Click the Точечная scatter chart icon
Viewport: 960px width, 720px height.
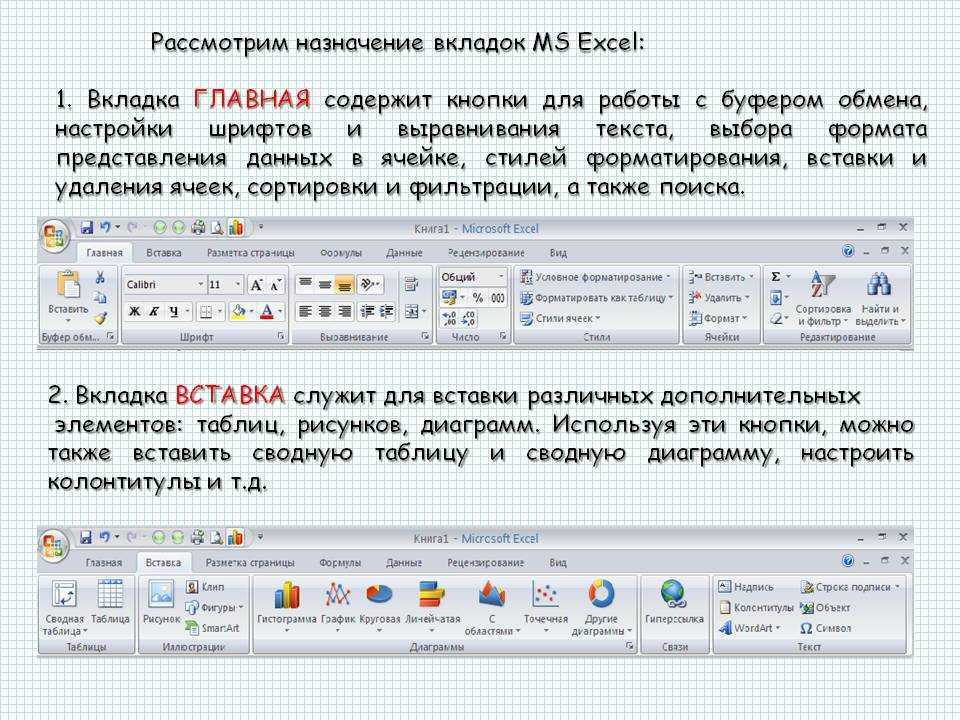545,594
